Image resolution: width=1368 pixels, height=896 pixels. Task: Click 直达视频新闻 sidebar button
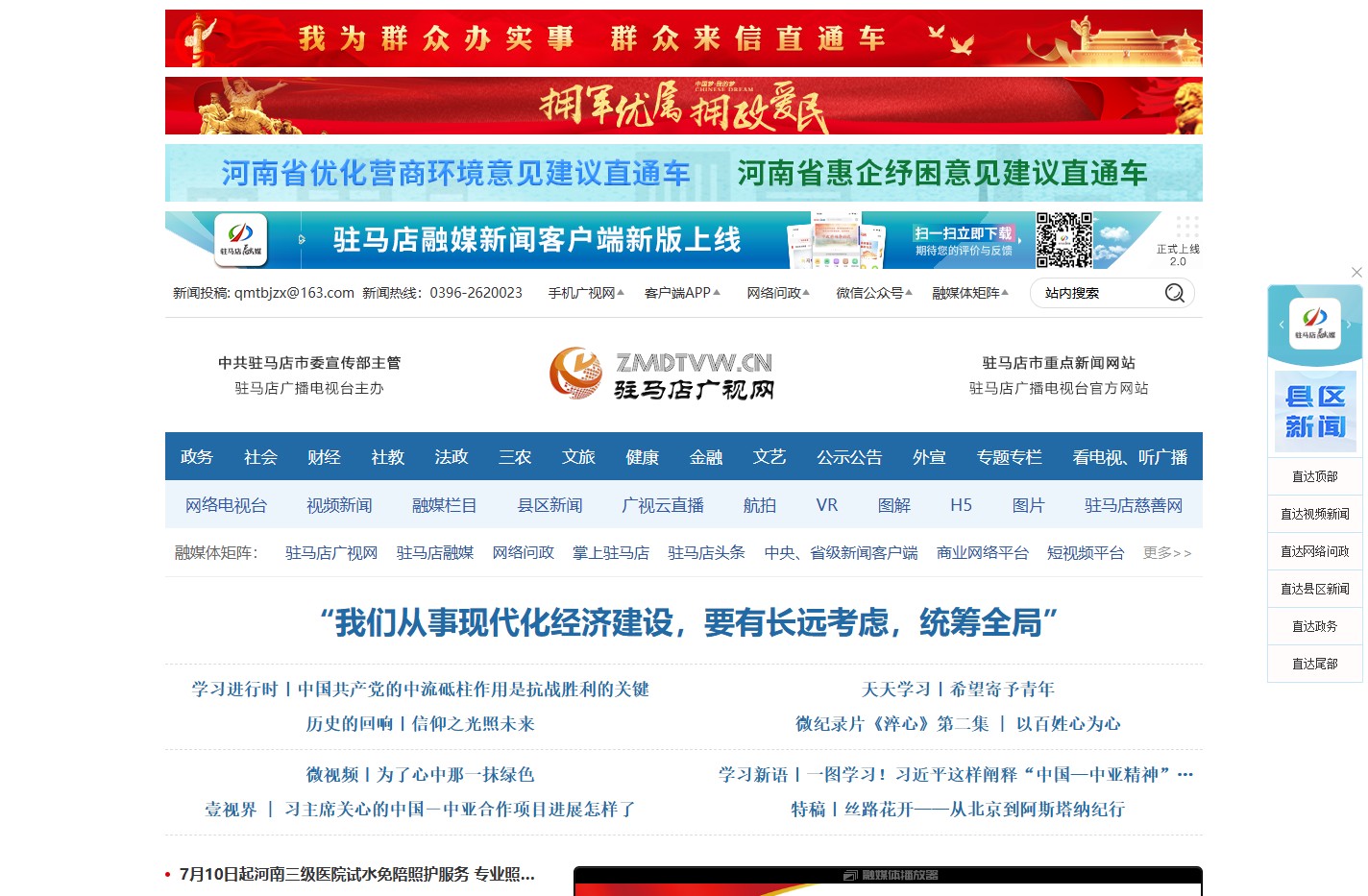click(x=1315, y=514)
